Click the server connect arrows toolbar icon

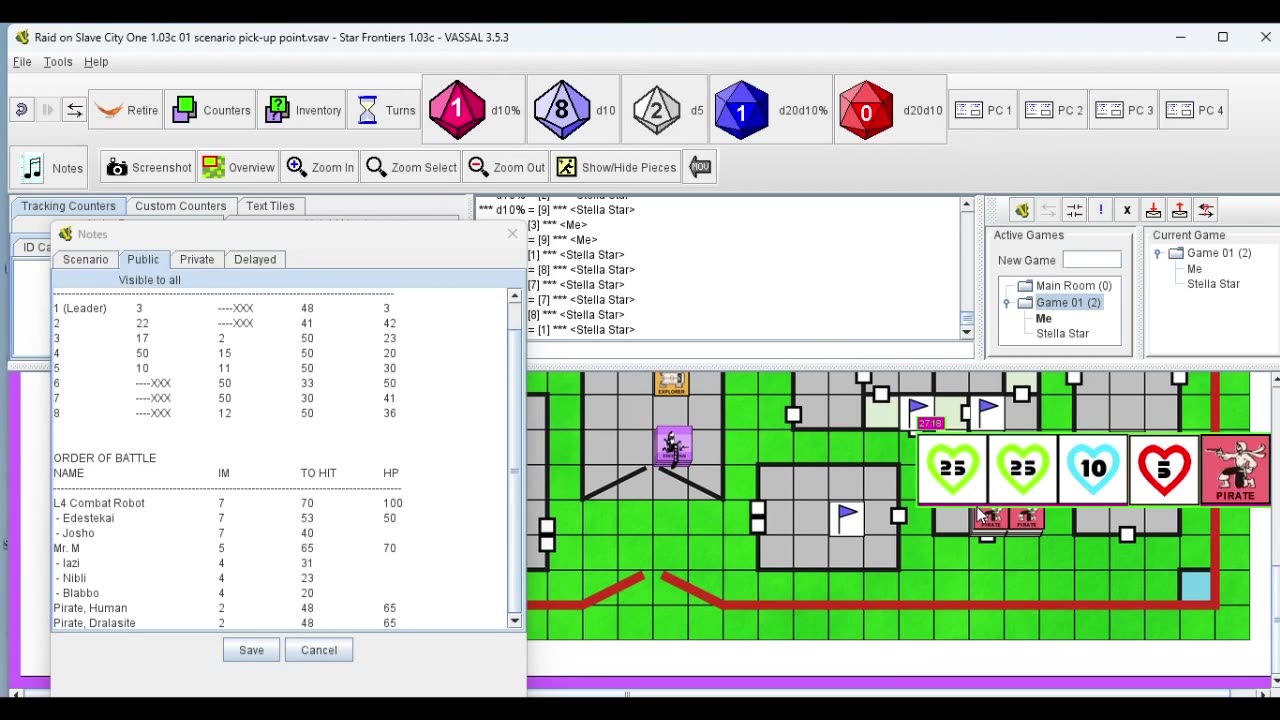click(74, 110)
